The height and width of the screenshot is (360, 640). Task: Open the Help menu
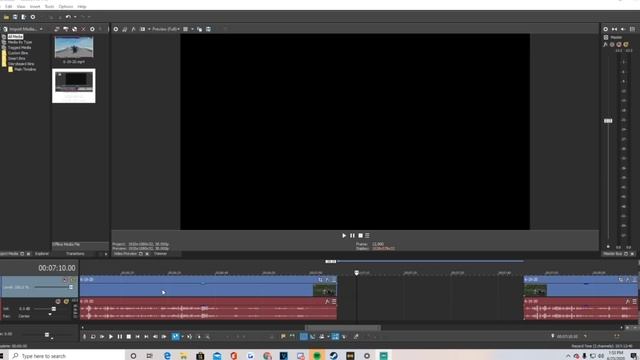82,7
